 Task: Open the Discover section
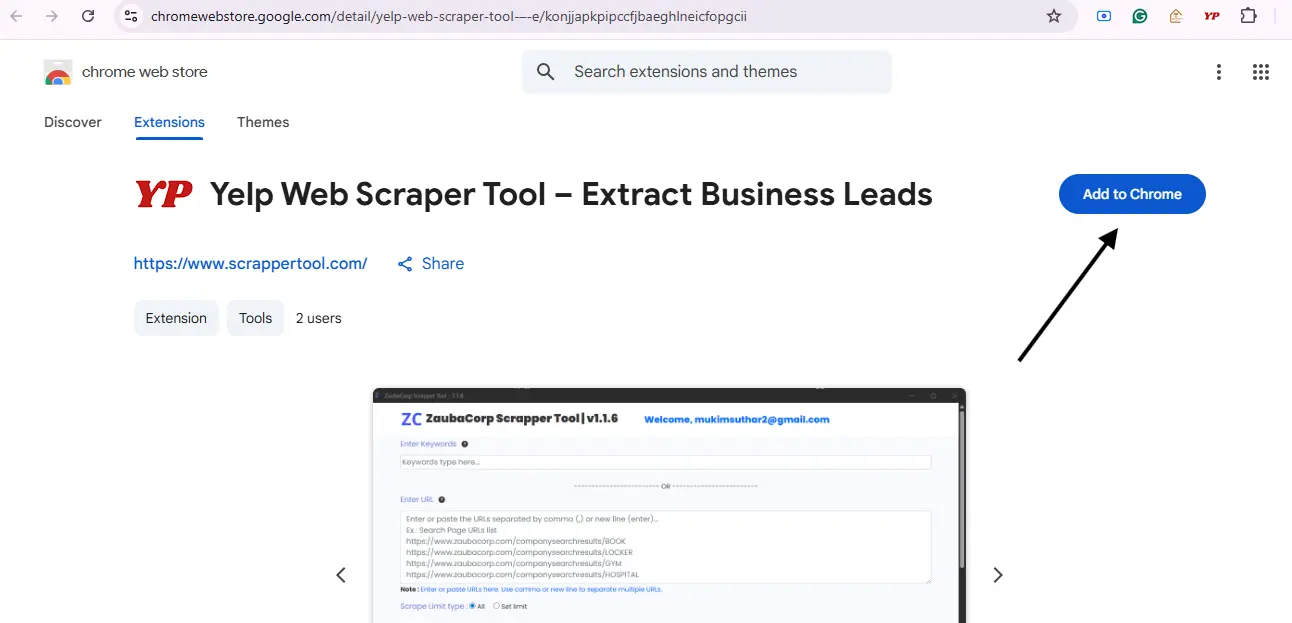[x=72, y=121]
